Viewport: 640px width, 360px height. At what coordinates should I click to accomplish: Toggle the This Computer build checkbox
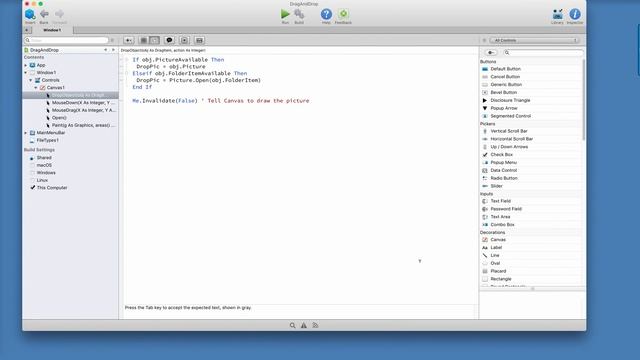pyautogui.click(x=32, y=188)
